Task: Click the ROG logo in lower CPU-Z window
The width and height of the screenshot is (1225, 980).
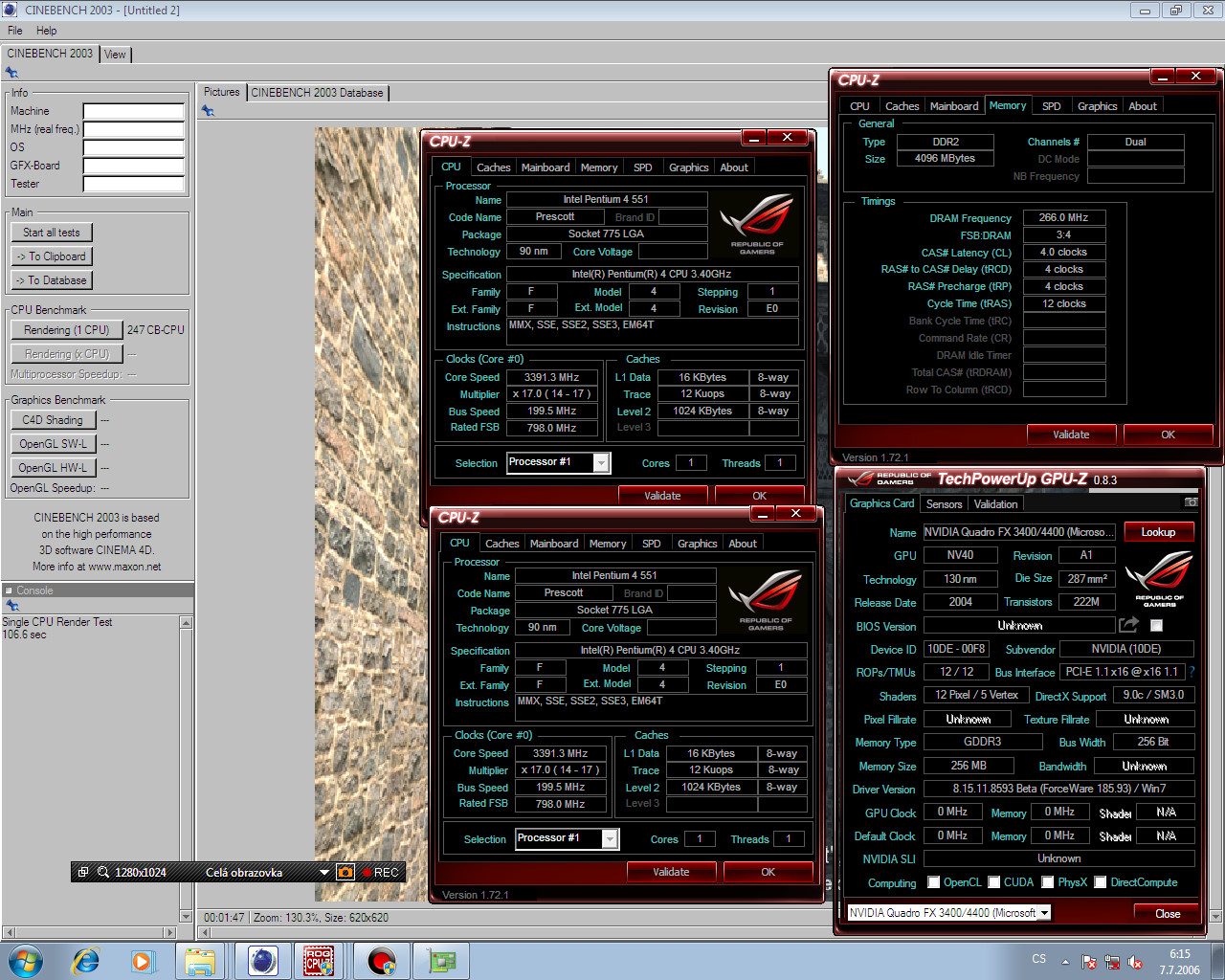Action: pyautogui.click(x=766, y=599)
